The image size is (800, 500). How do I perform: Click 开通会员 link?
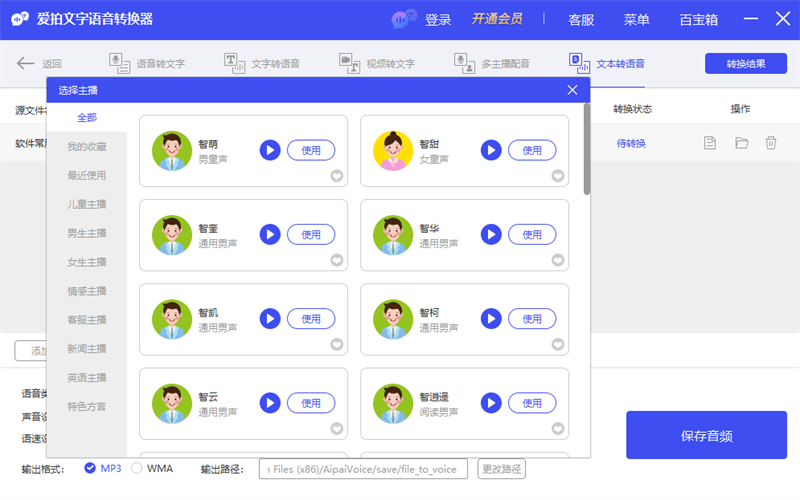click(x=497, y=19)
